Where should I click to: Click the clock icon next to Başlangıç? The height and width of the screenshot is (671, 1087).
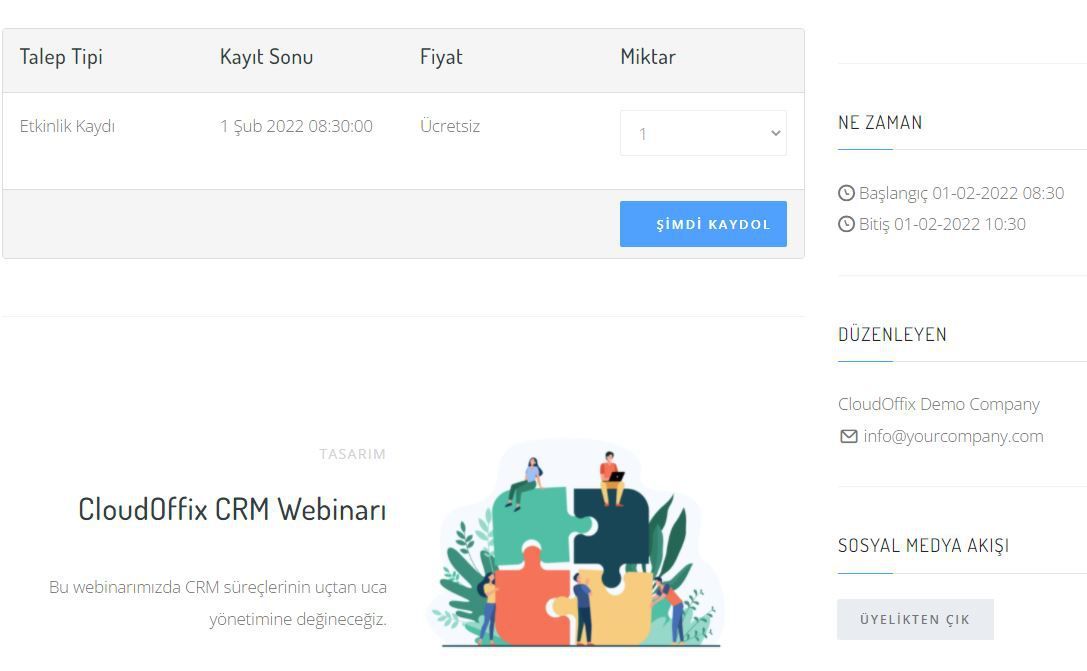coord(846,193)
